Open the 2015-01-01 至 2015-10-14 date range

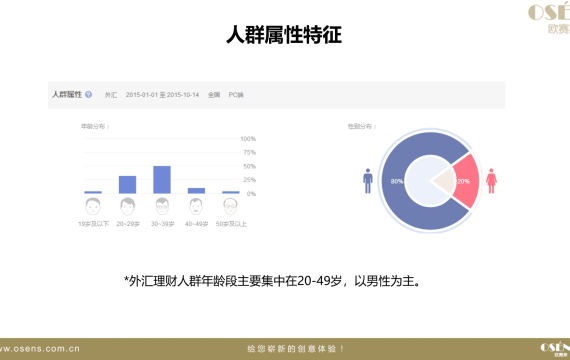162,95
